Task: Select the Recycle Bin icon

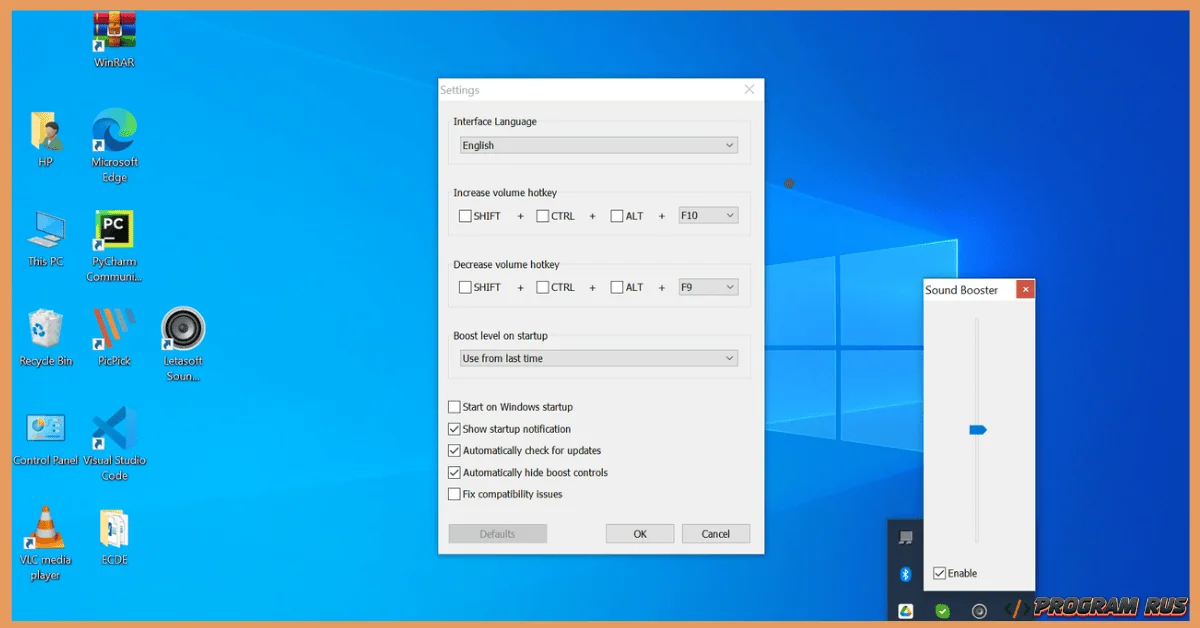Action: (x=46, y=330)
